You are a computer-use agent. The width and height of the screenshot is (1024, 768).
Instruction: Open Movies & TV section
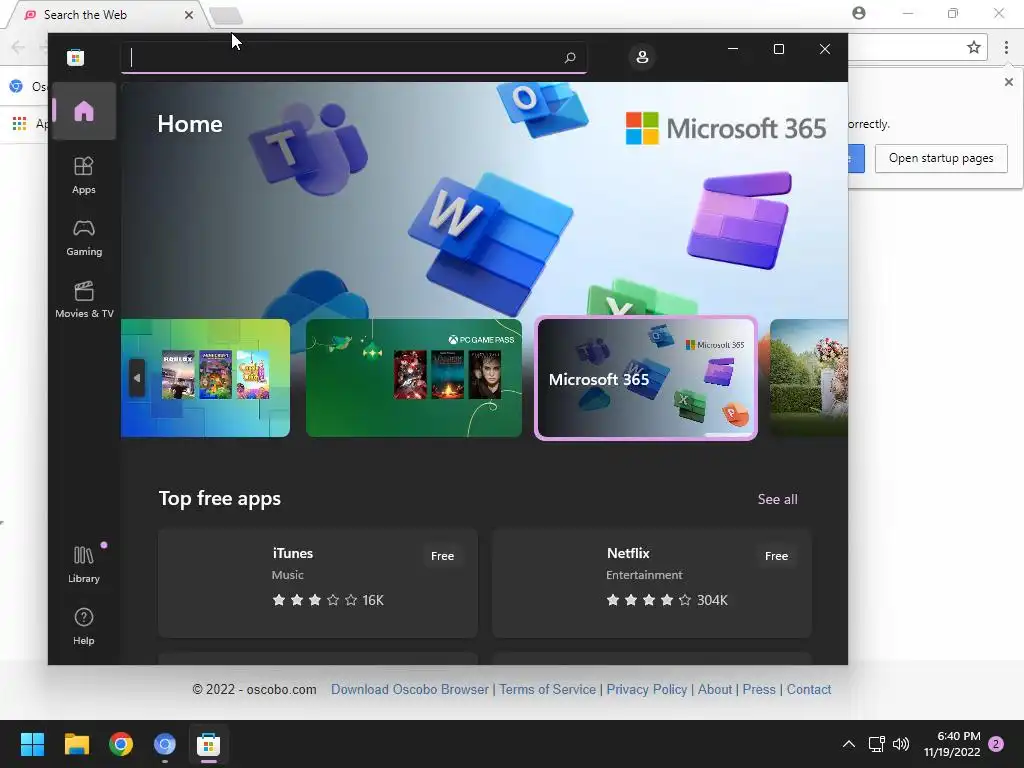coord(84,299)
